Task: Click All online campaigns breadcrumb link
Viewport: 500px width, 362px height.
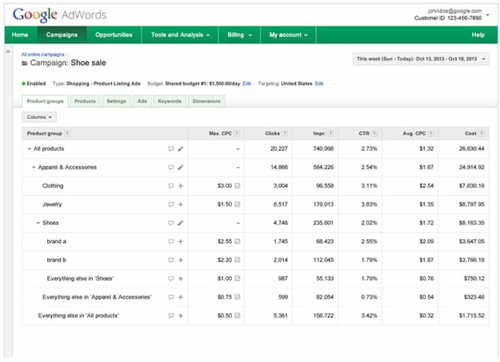Action: (x=43, y=54)
